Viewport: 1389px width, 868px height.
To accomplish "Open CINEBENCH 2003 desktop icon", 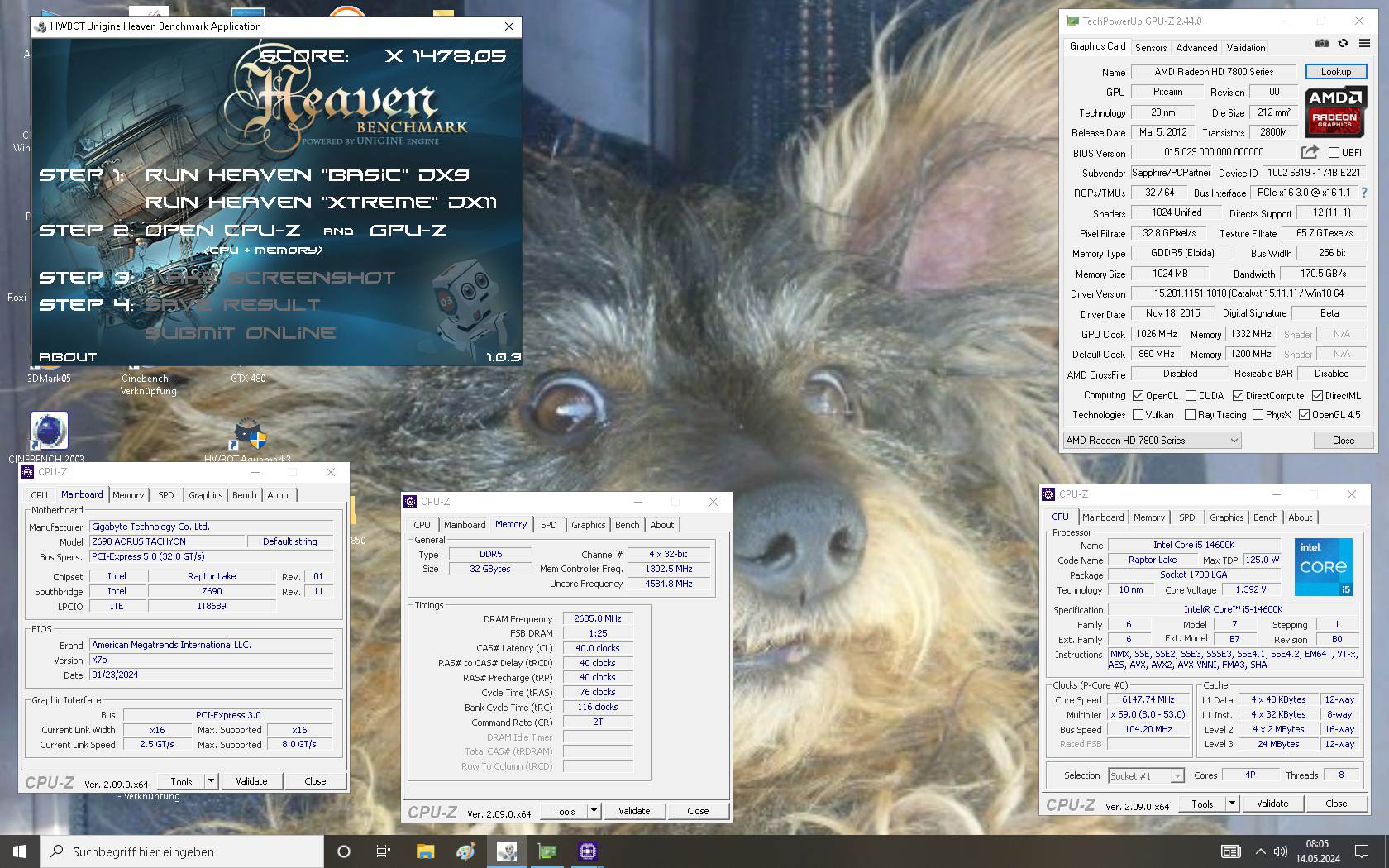I will tap(49, 438).
